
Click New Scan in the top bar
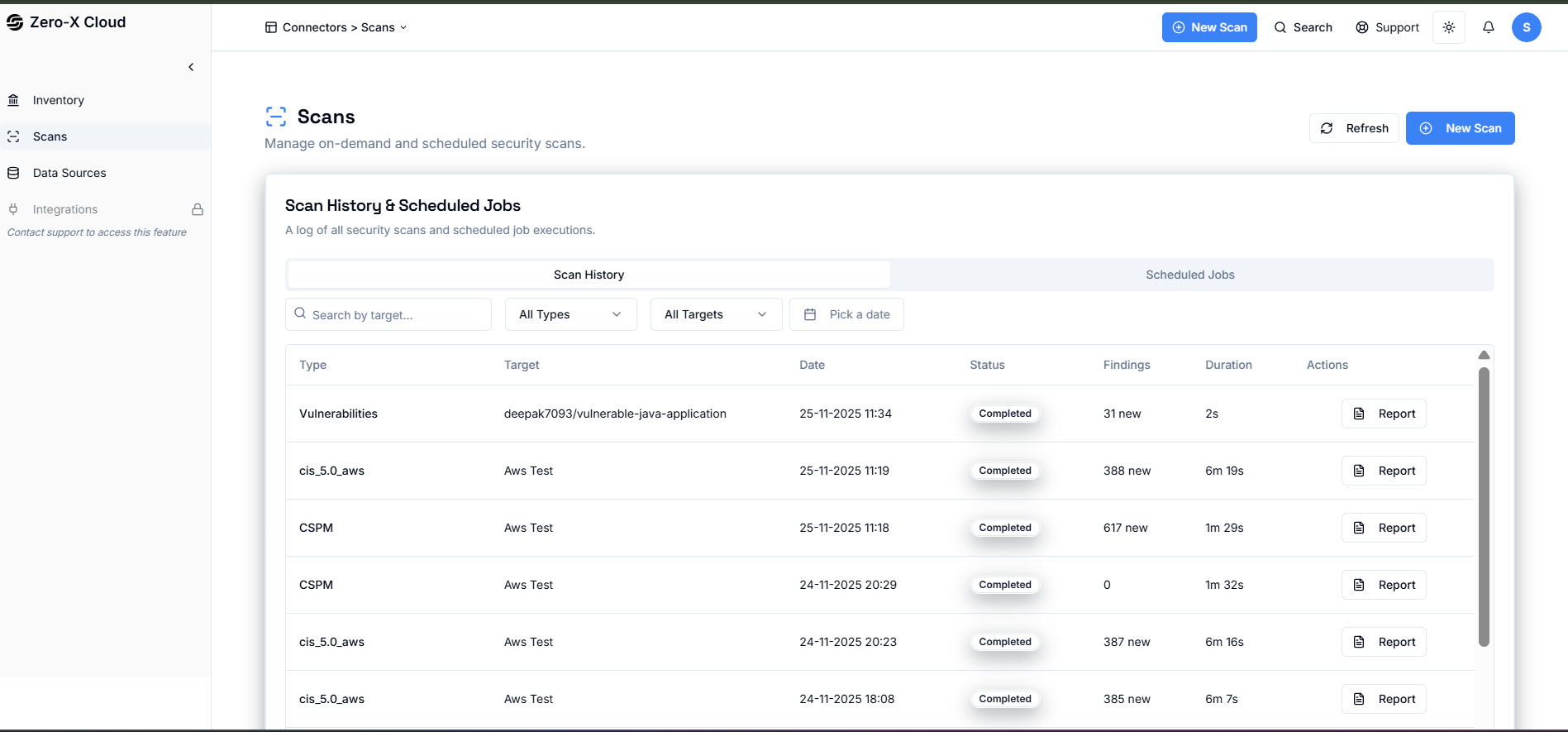pos(1209,27)
